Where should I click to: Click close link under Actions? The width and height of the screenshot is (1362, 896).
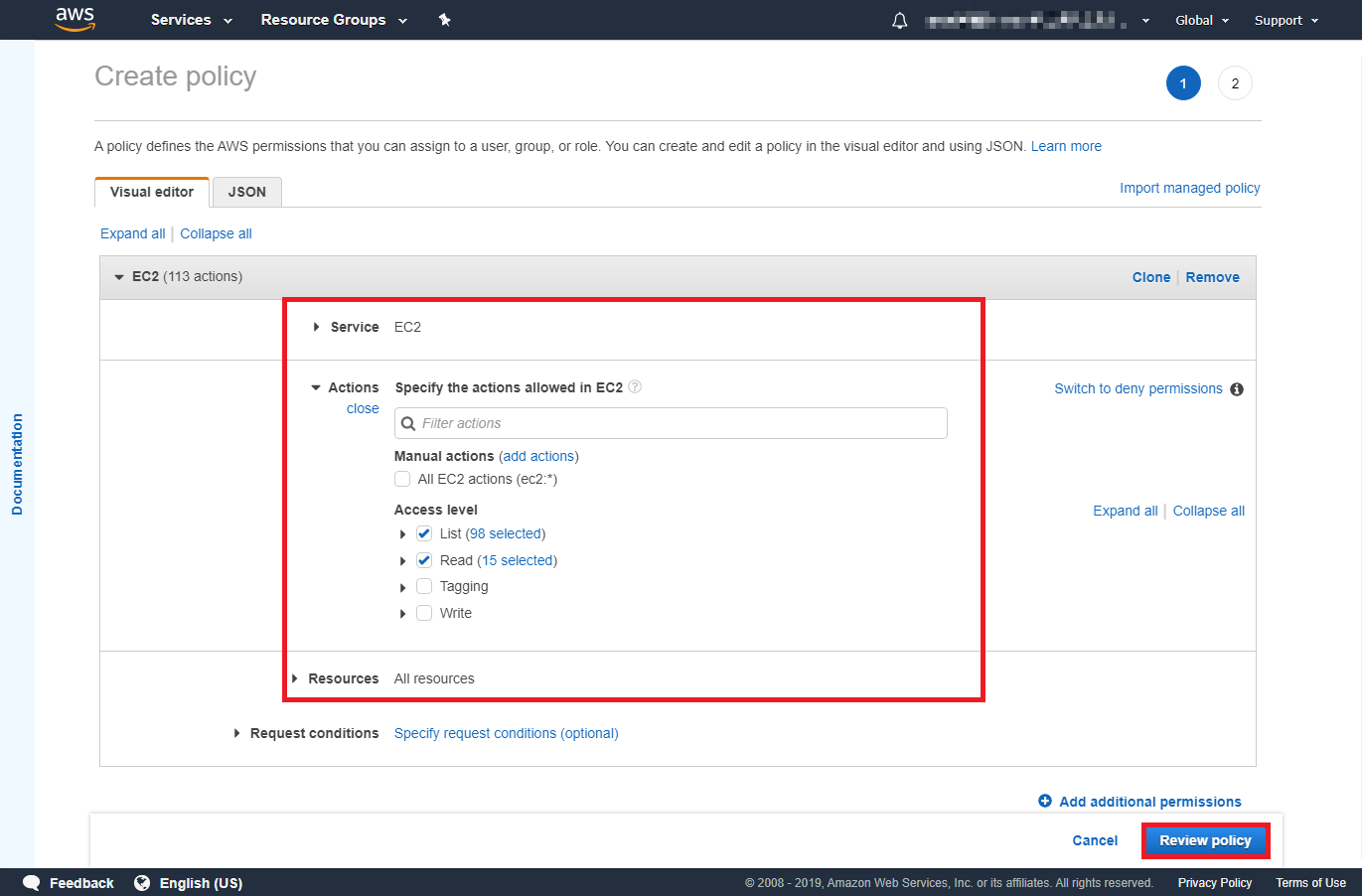pyautogui.click(x=363, y=408)
